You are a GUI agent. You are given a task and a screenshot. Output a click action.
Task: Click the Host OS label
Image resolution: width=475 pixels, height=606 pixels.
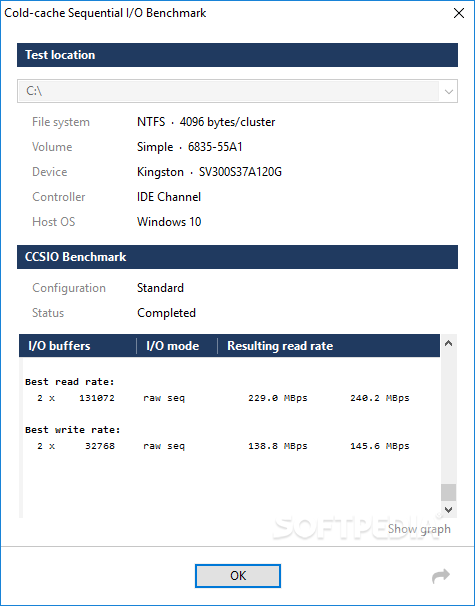53,222
